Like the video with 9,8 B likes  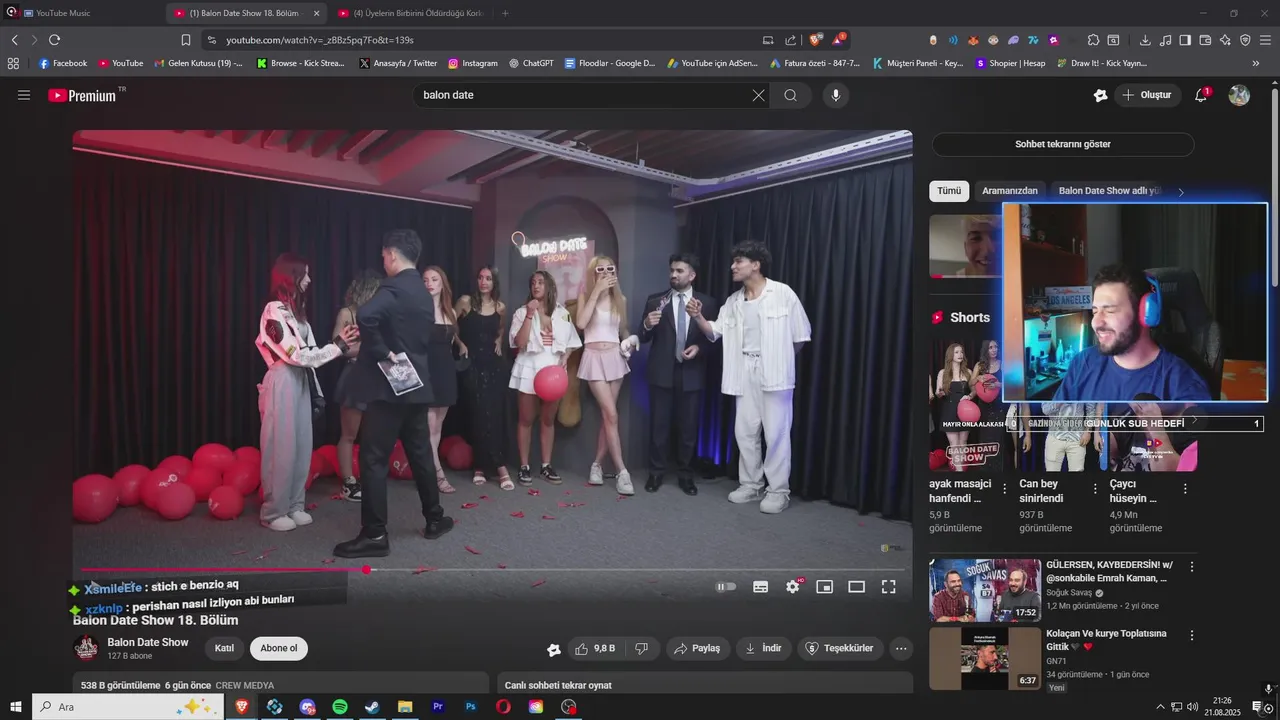(595, 648)
